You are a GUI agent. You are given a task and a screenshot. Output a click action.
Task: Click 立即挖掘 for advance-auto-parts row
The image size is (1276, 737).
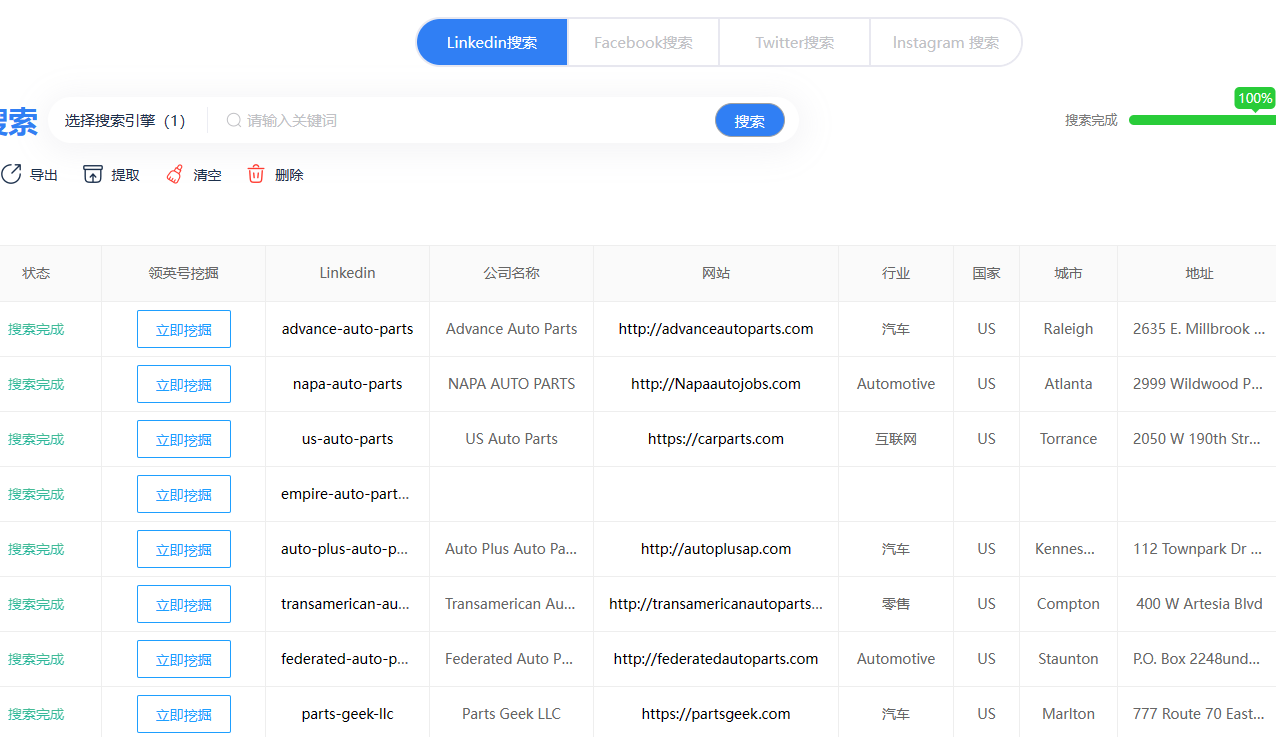[184, 329]
